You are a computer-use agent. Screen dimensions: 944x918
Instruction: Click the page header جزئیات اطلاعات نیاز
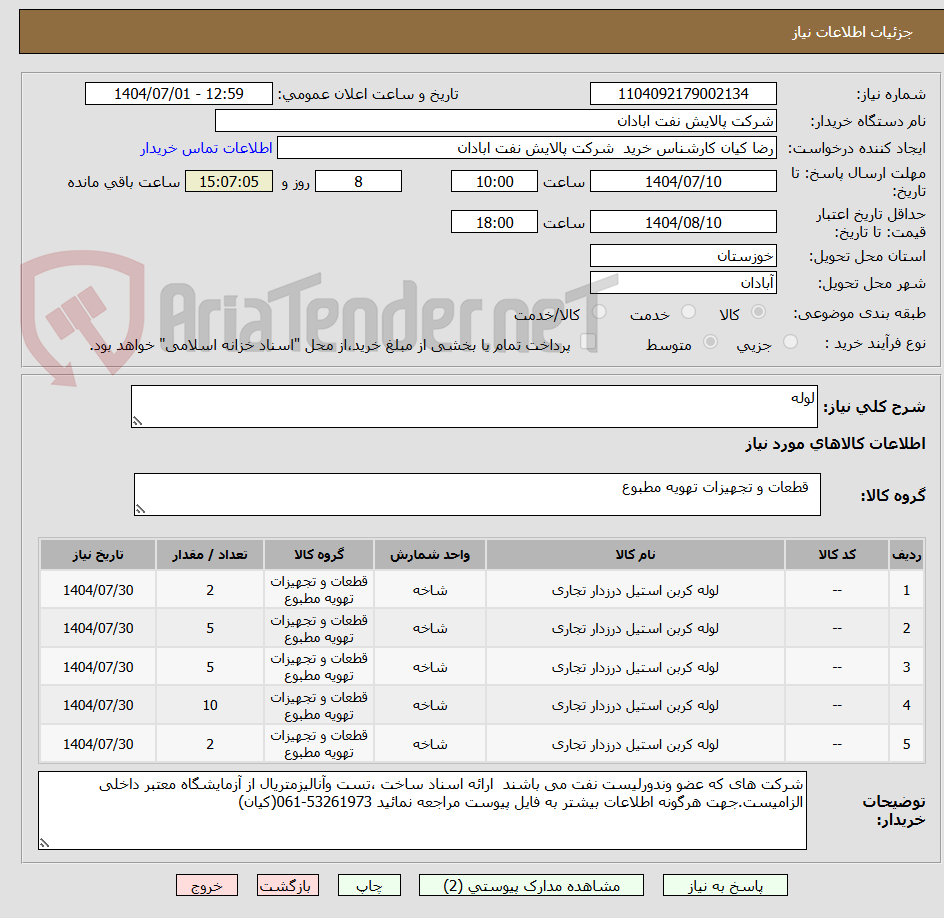point(852,32)
